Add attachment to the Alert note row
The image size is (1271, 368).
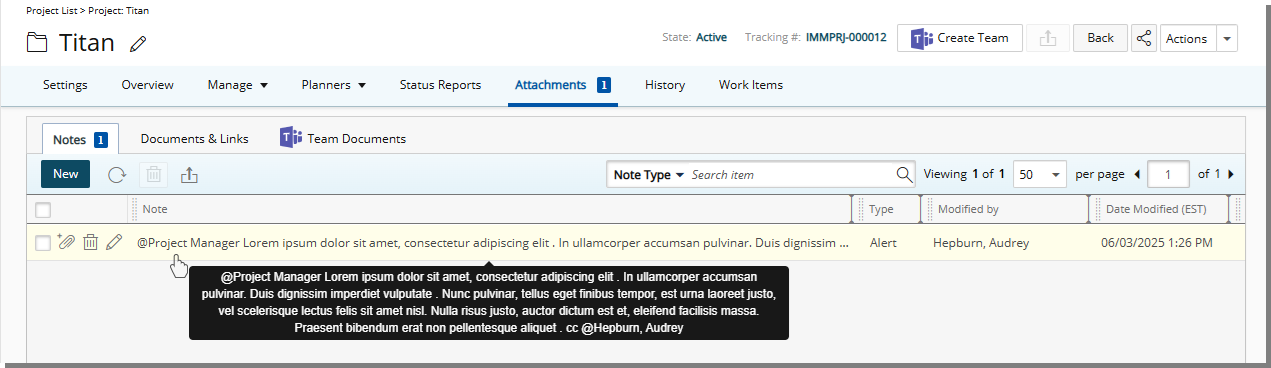(66, 242)
